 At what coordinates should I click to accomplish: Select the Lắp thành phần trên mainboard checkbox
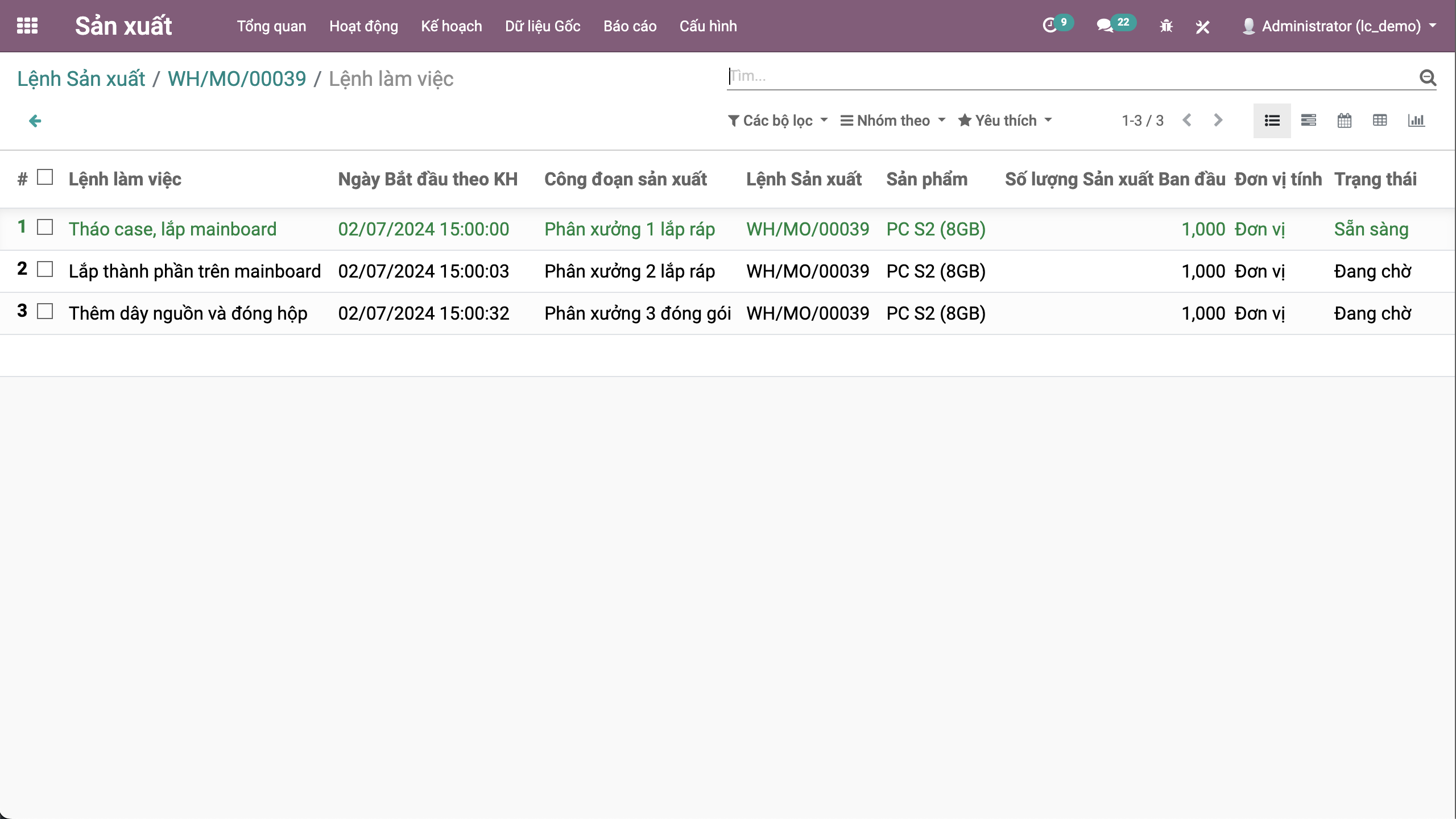(45, 270)
